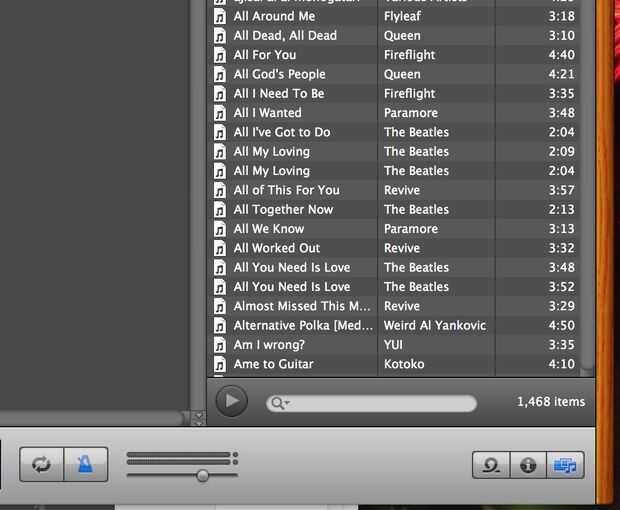
Task: Click Revive artist in All Worked Out row
Action: tap(402, 248)
